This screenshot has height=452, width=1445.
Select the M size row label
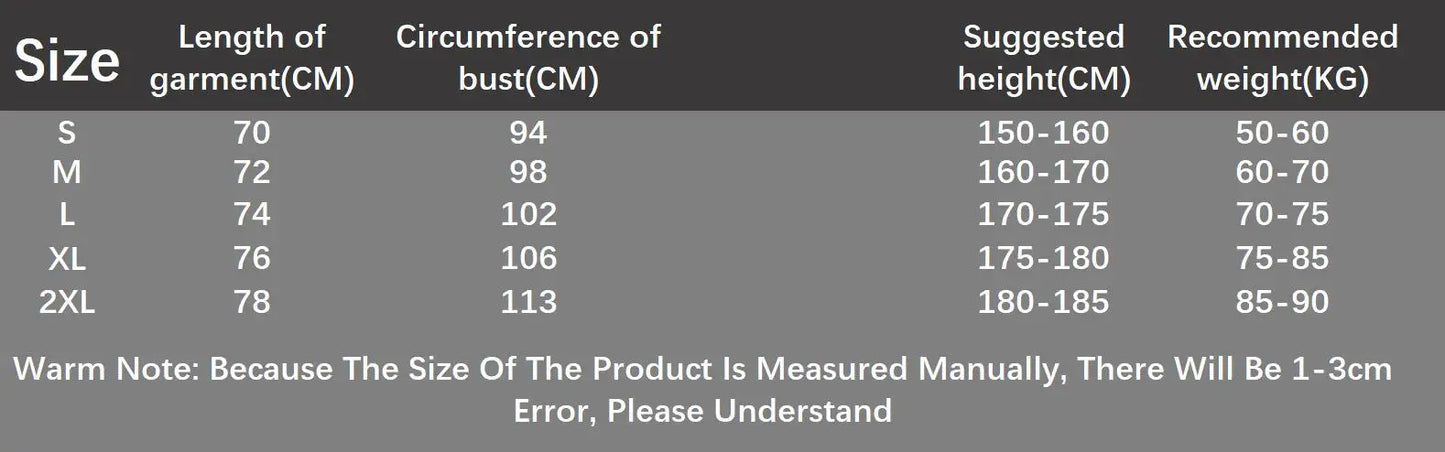click(x=67, y=173)
